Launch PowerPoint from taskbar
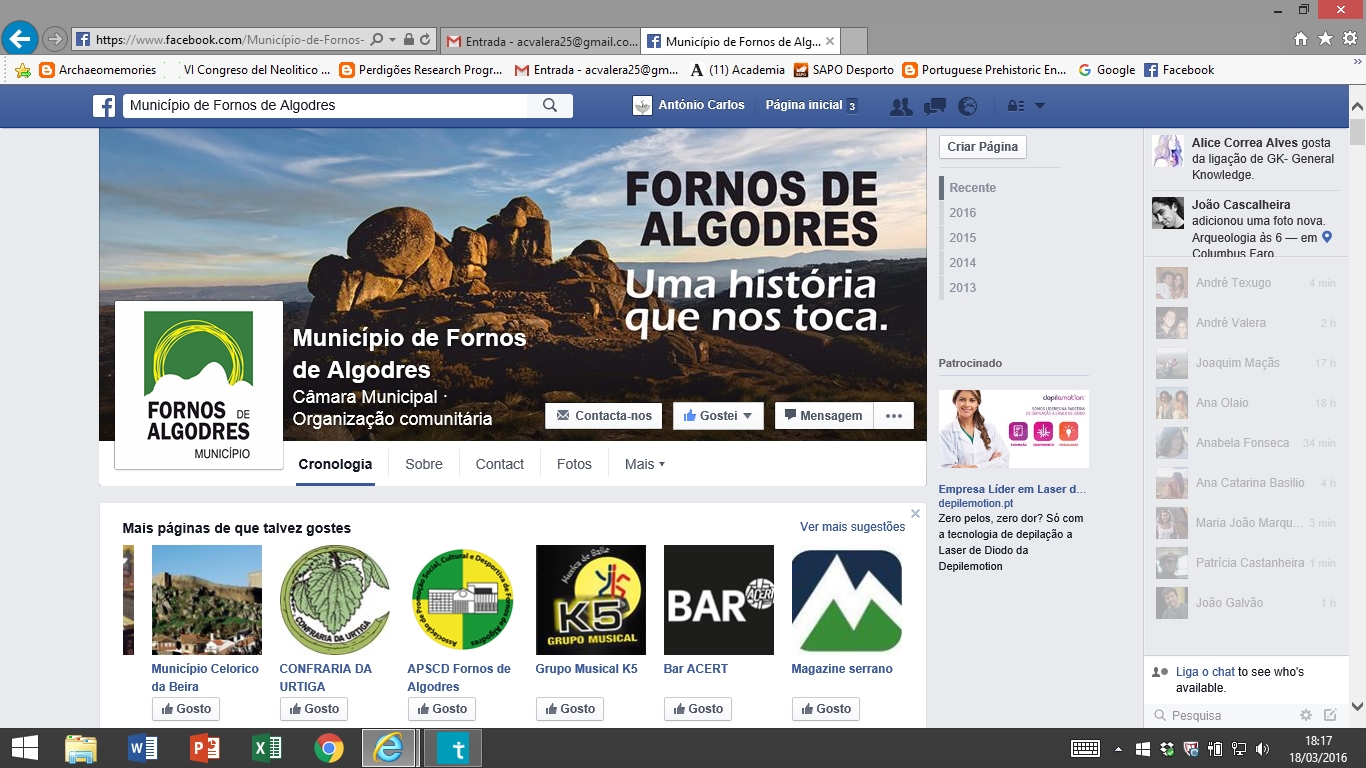 (x=205, y=748)
